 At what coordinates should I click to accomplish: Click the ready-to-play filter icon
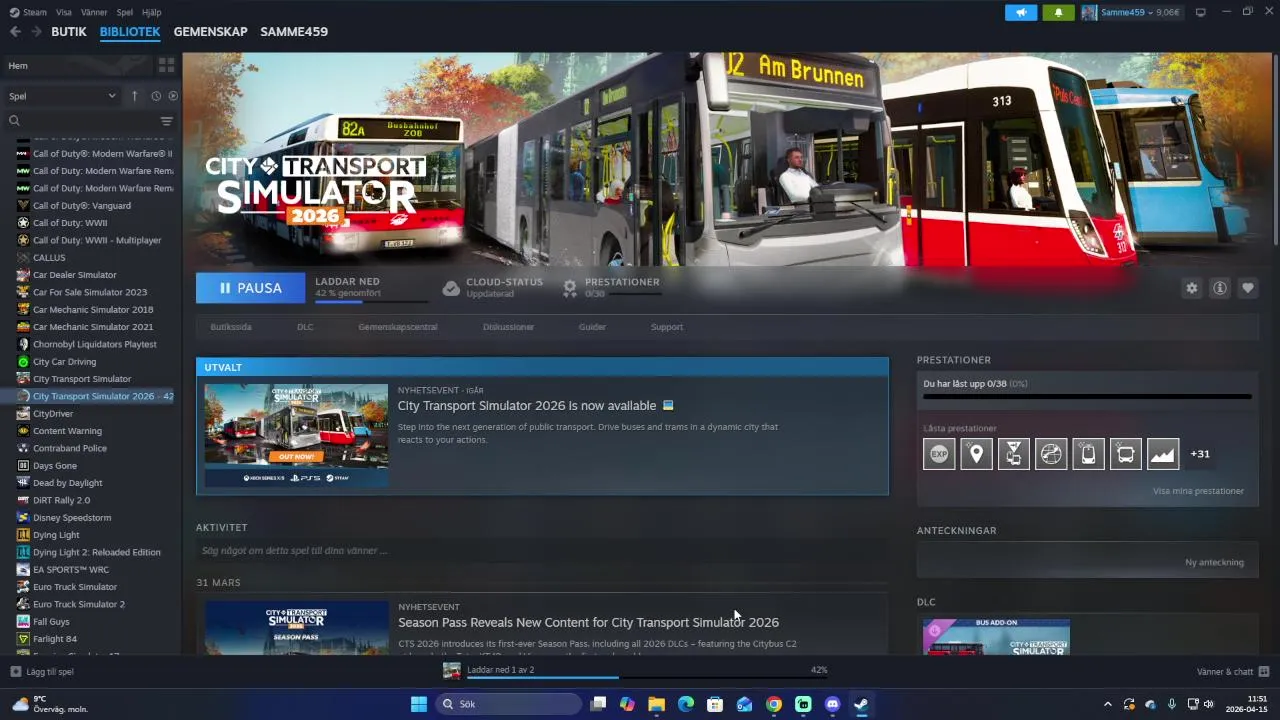[173, 96]
